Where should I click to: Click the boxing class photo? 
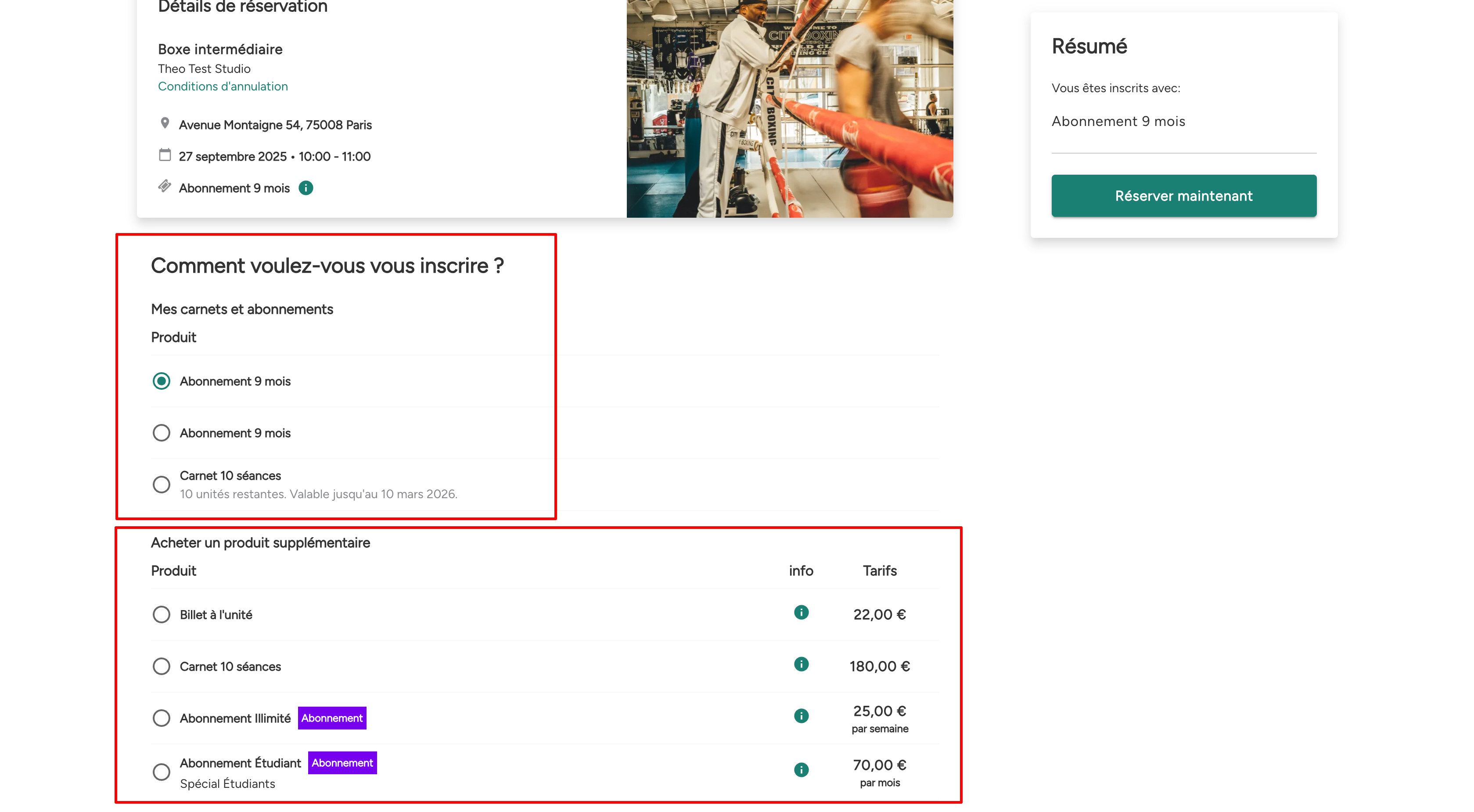pyautogui.click(x=790, y=109)
